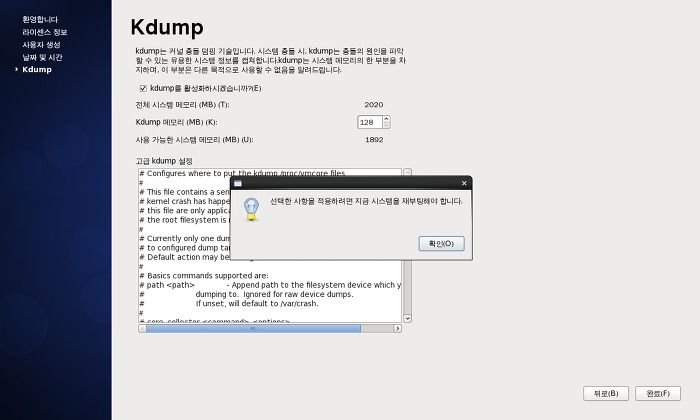Click the total system memory value 2020
The width and height of the screenshot is (700, 420).
(374, 105)
